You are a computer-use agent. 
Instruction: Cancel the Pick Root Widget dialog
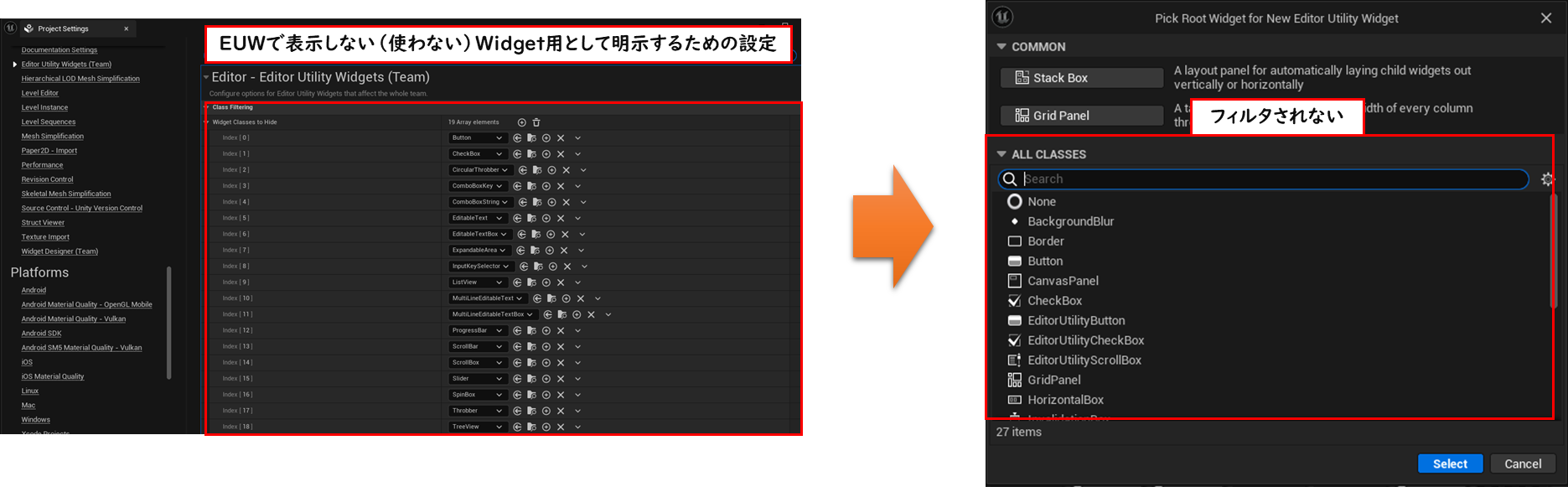(x=1523, y=464)
